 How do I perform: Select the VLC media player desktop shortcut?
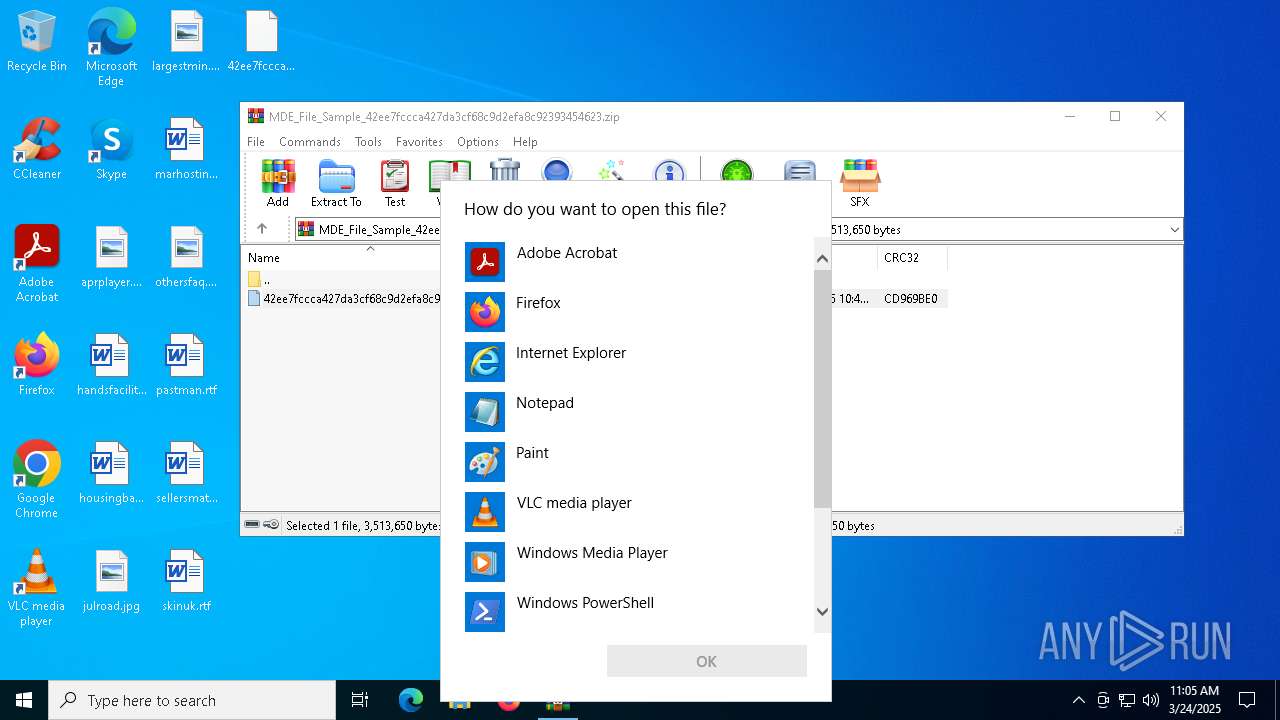coord(37,588)
